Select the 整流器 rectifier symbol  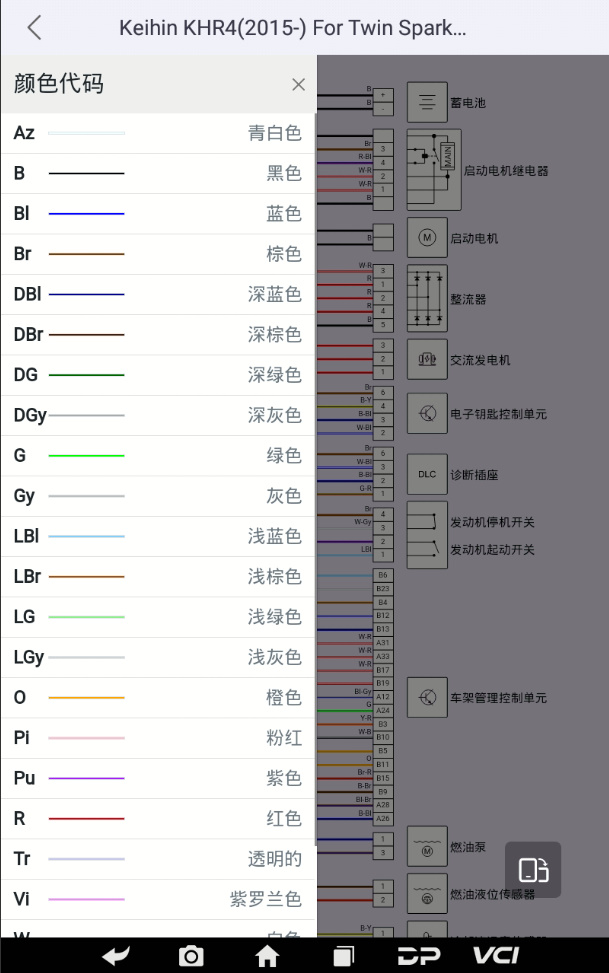coord(427,298)
